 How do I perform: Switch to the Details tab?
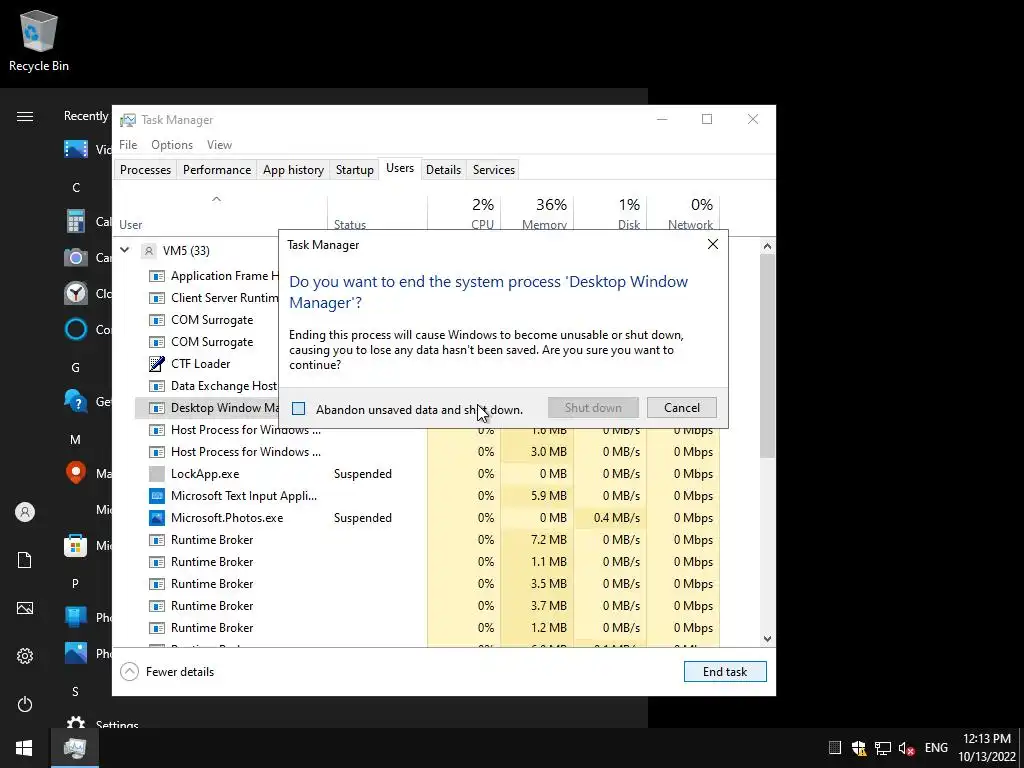tap(443, 170)
